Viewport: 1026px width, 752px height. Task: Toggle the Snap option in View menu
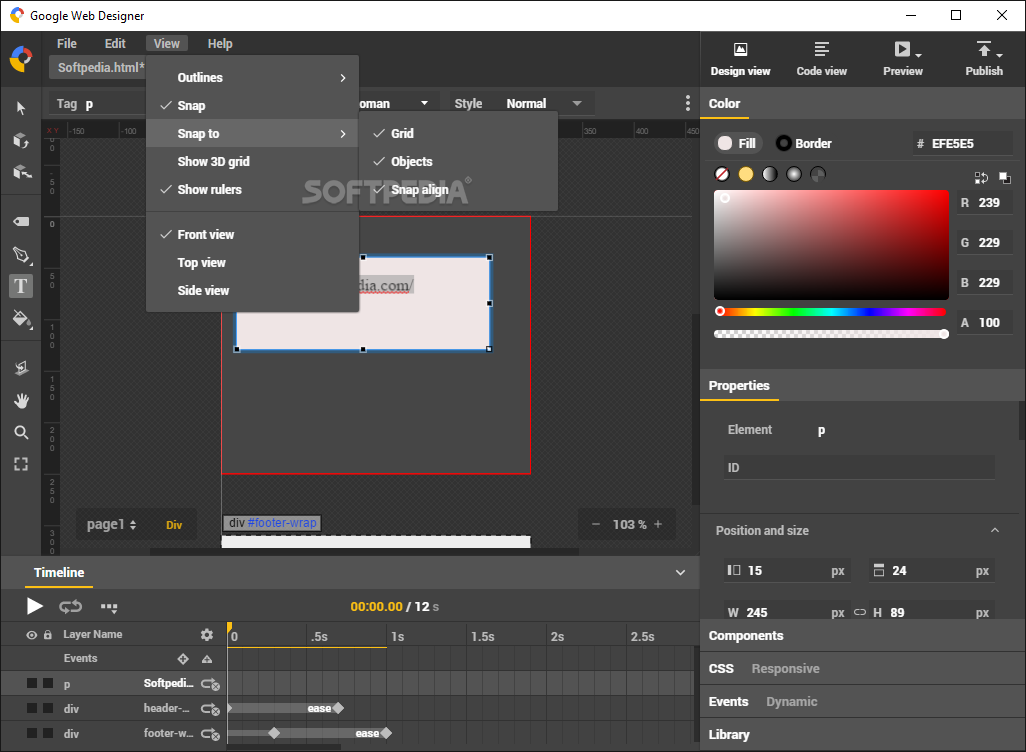[253, 105]
